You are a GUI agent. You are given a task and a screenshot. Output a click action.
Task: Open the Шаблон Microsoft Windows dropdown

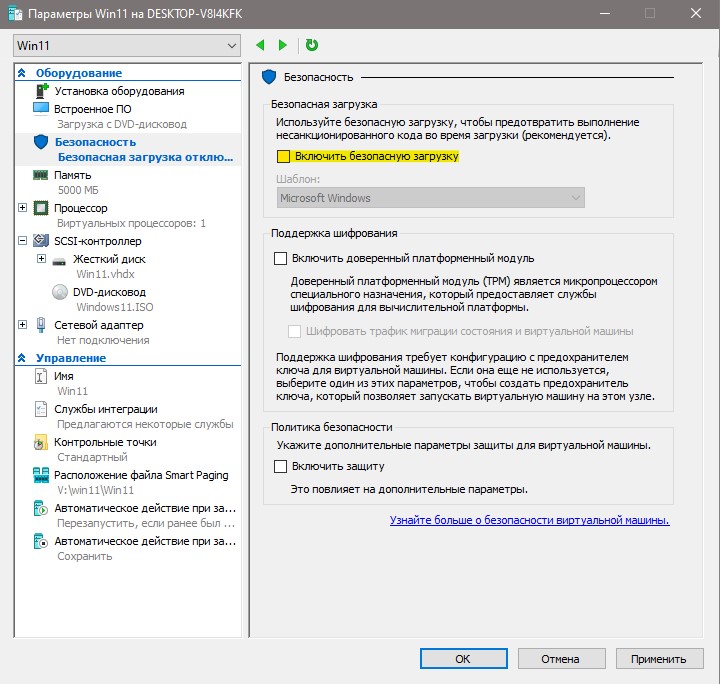coord(430,198)
